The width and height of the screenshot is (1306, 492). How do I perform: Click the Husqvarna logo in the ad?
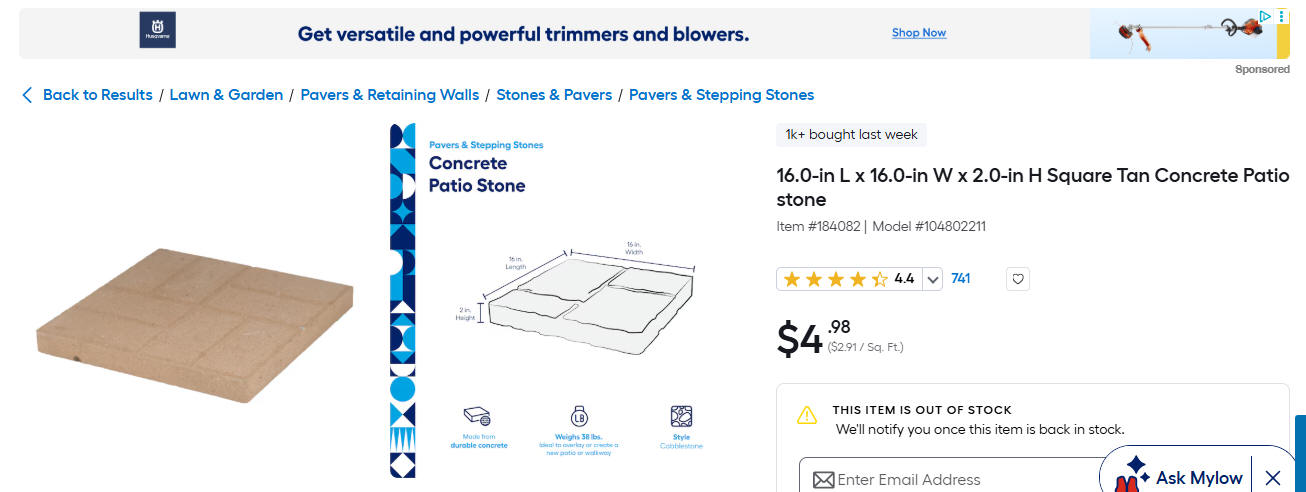click(x=157, y=31)
